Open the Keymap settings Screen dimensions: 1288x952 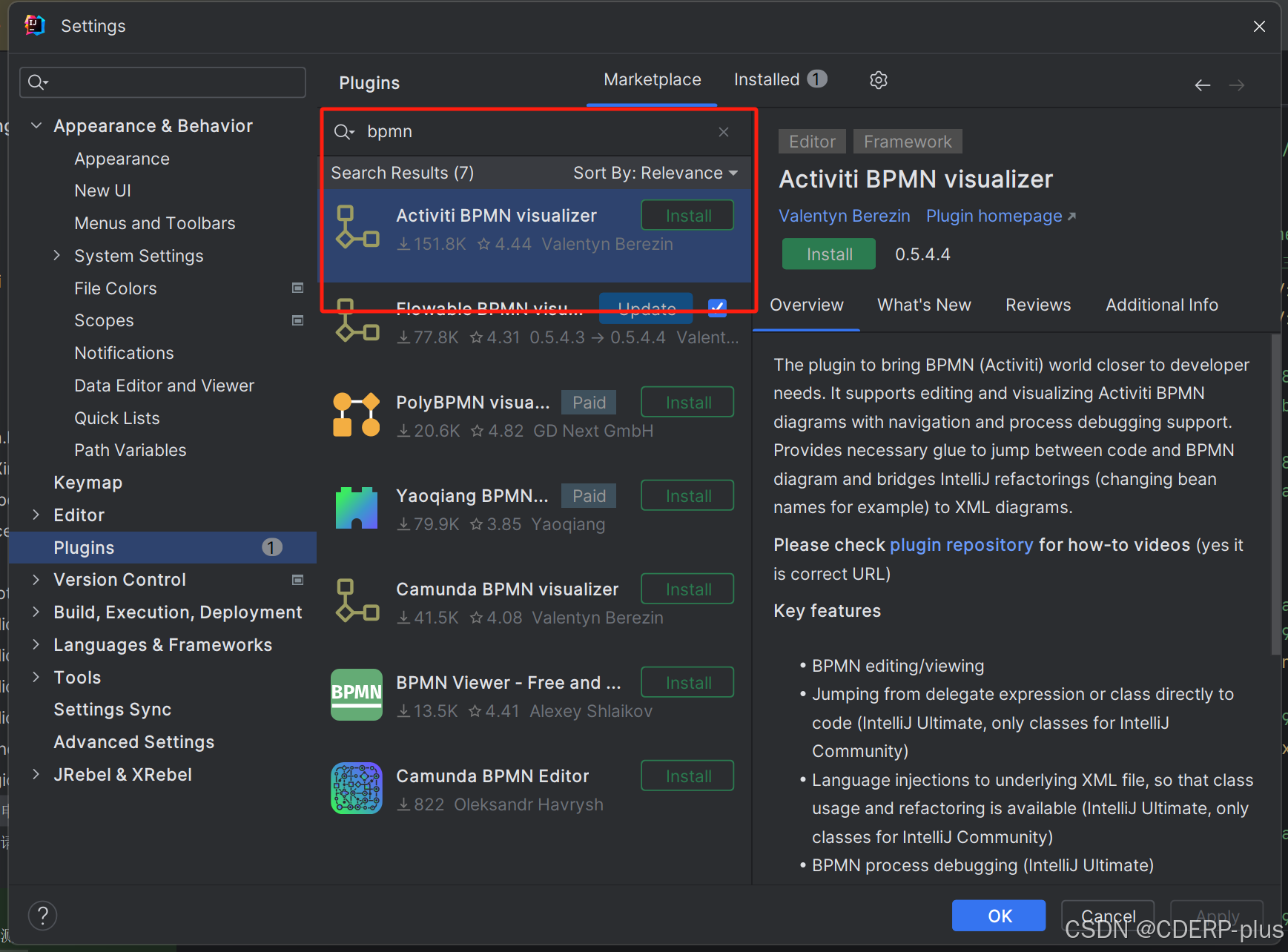pyautogui.click(x=87, y=483)
